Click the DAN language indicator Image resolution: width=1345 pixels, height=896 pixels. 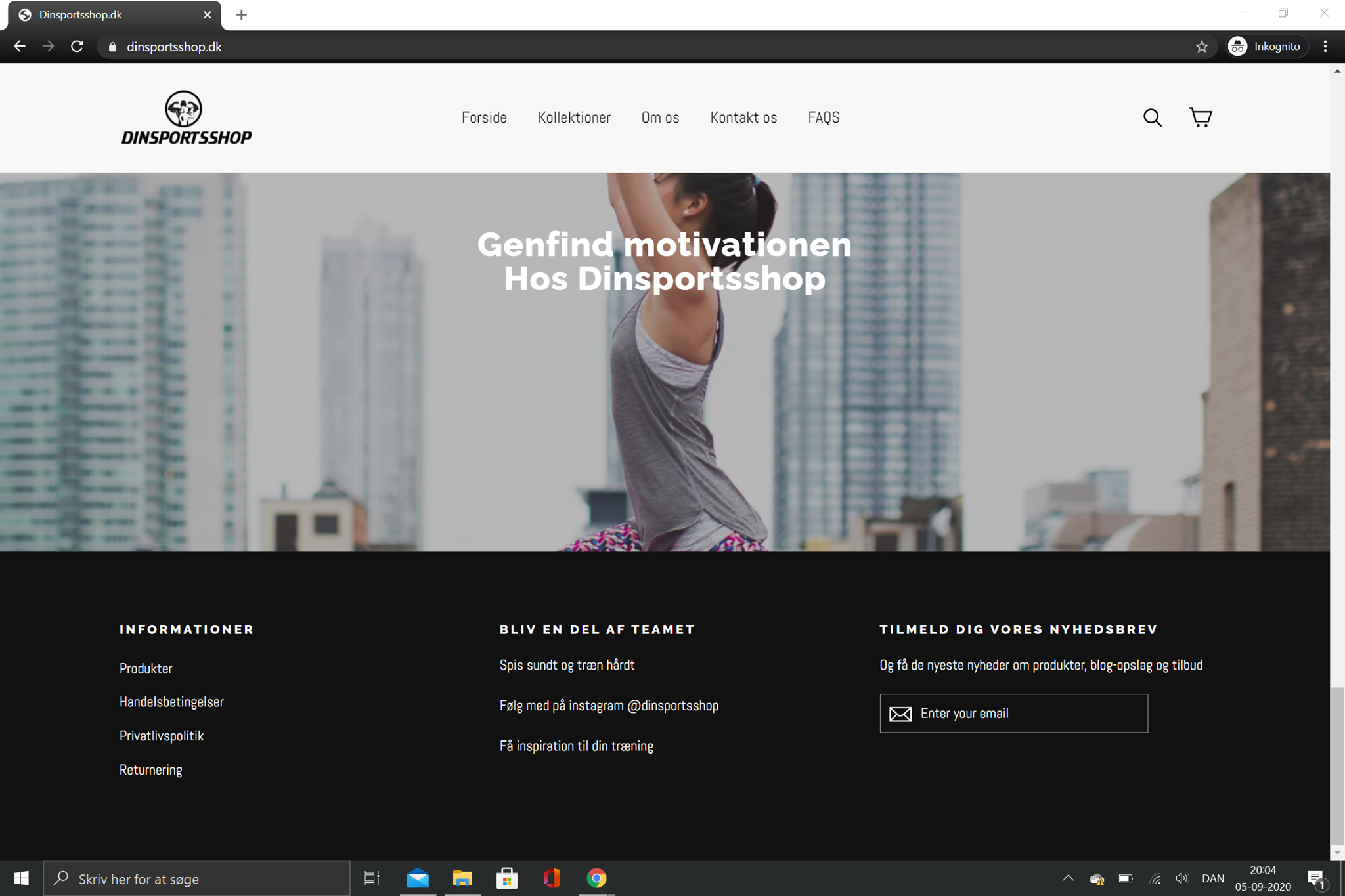tap(1212, 878)
